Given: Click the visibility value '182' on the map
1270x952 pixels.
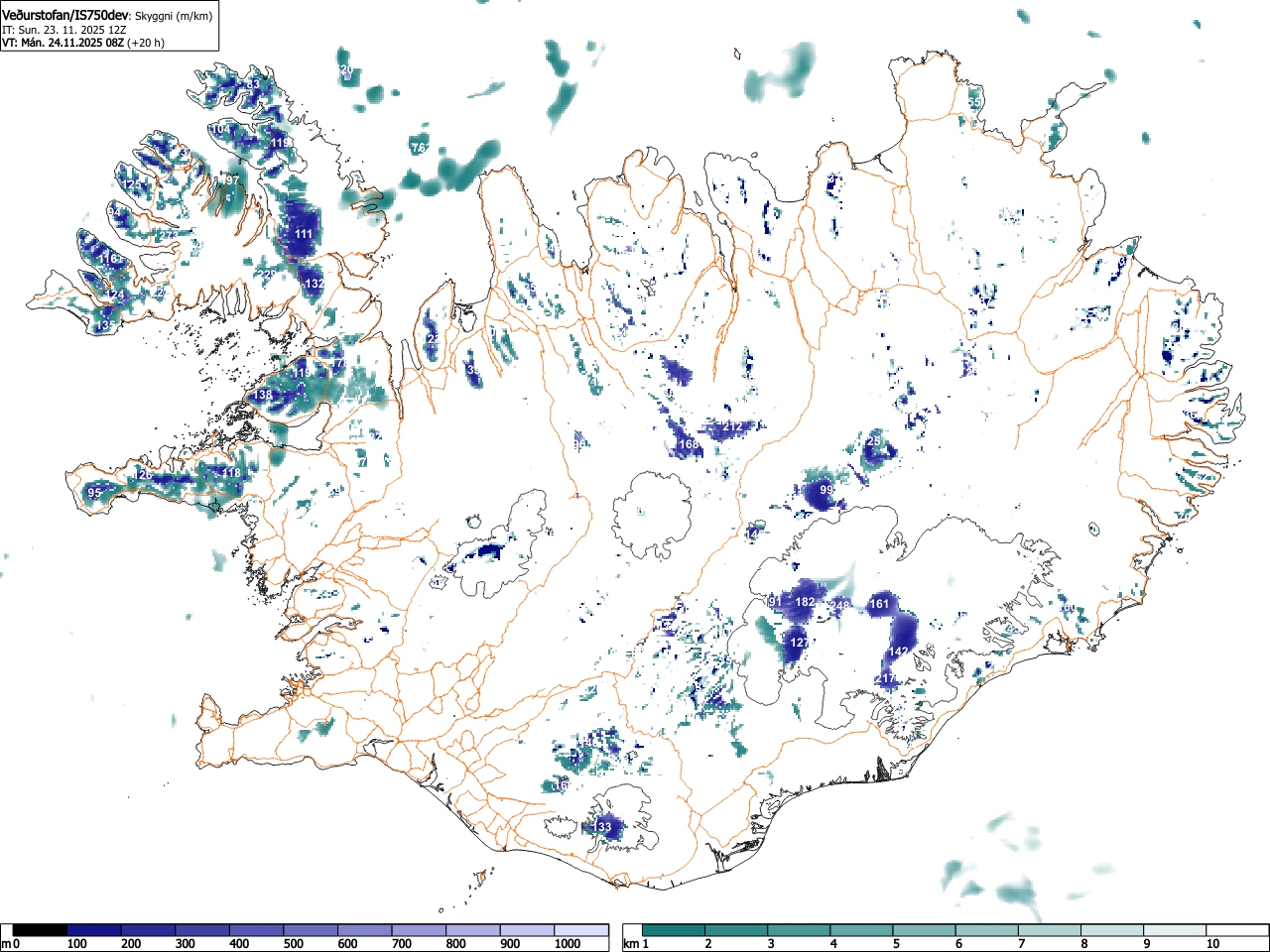Looking at the screenshot, I should (805, 602).
